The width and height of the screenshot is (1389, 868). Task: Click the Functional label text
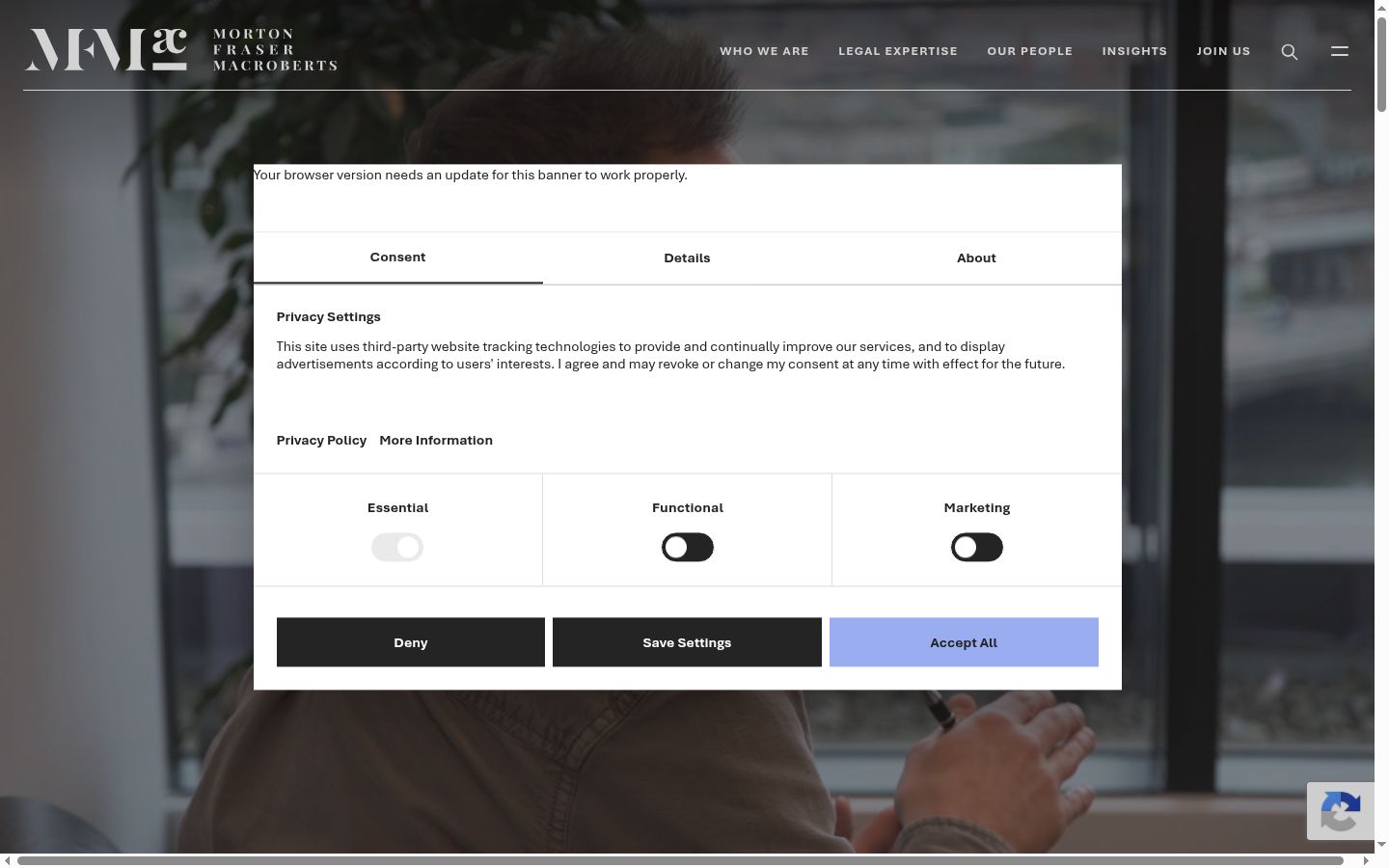coord(688,507)
